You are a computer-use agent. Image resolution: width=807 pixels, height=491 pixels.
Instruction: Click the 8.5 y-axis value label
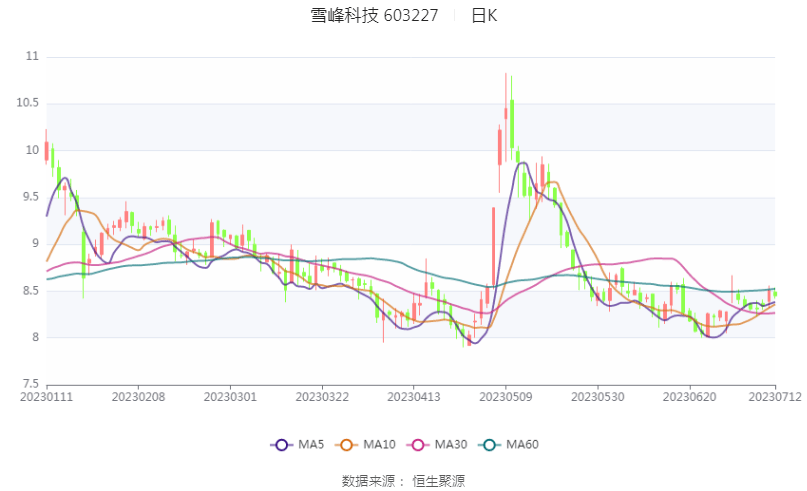(30, 291)
